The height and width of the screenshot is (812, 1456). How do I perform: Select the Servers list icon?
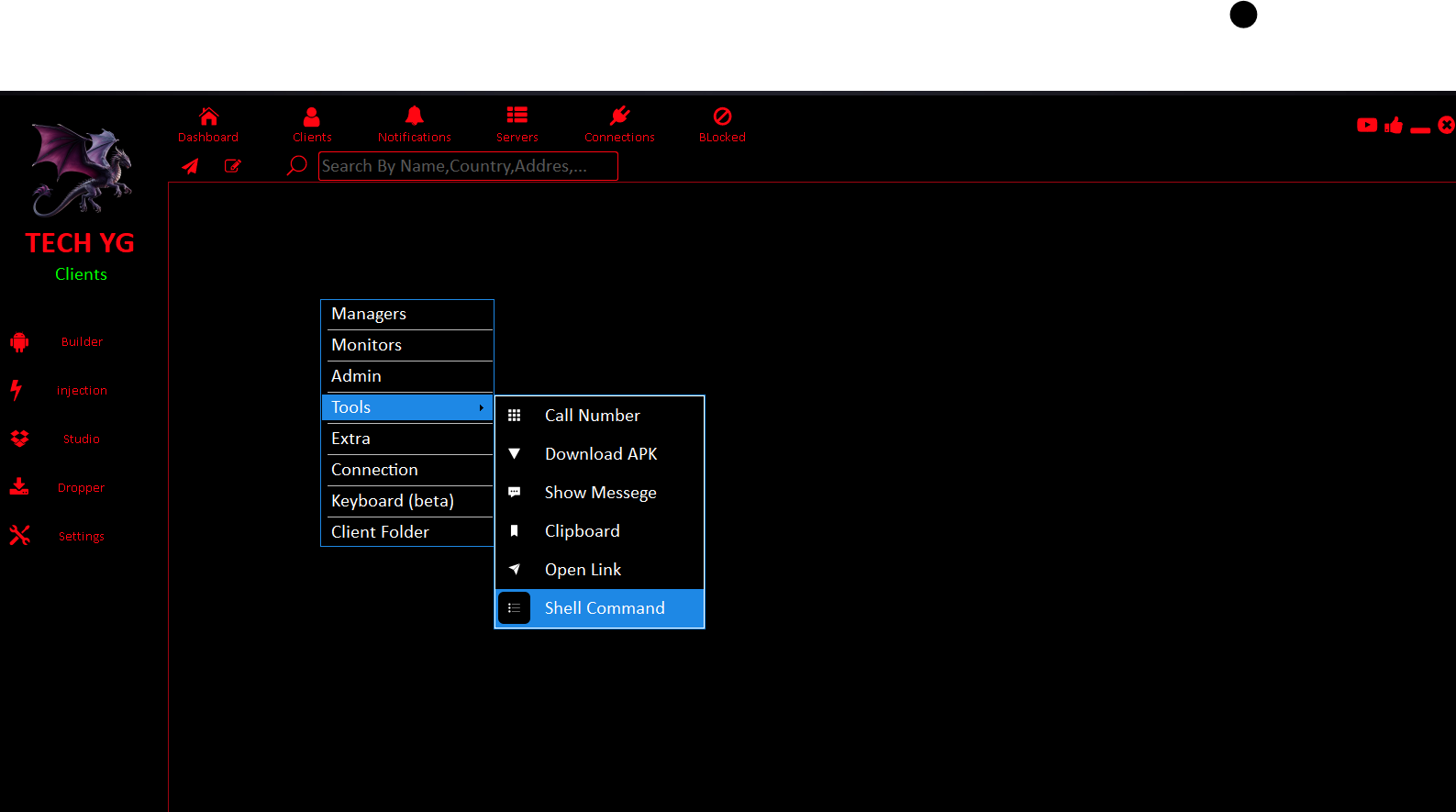click(517, 116)
